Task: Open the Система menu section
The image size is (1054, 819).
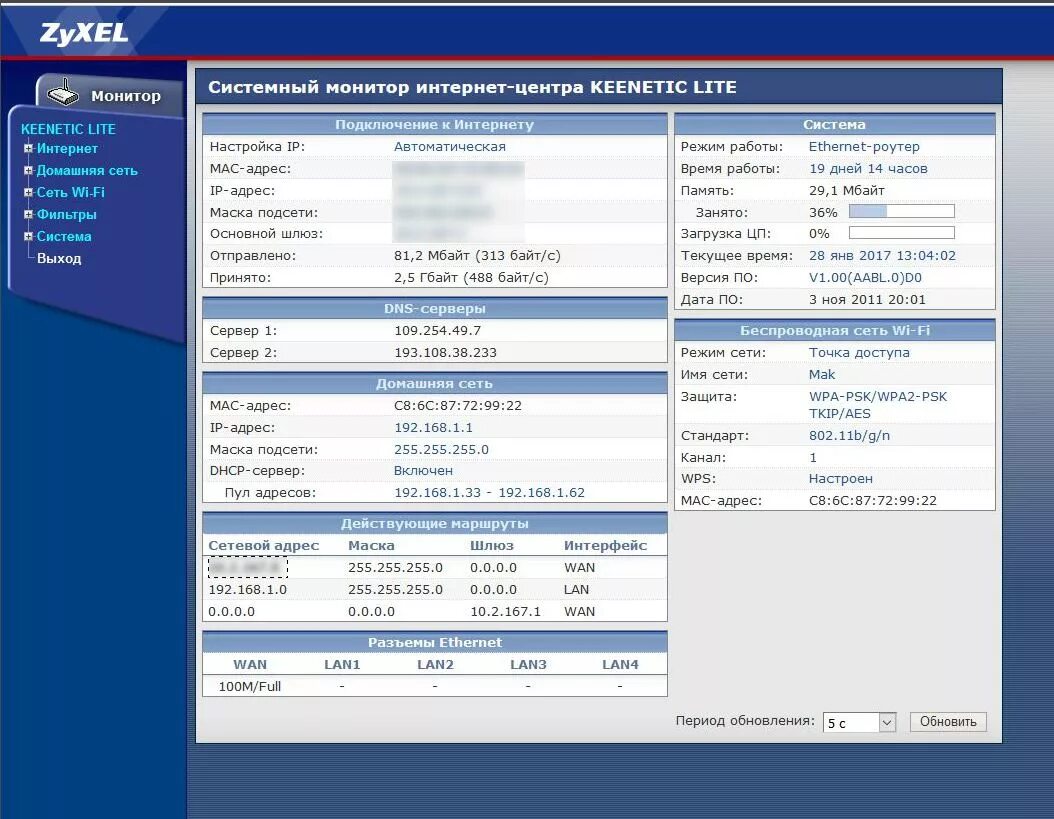Action: click(64, 236)
